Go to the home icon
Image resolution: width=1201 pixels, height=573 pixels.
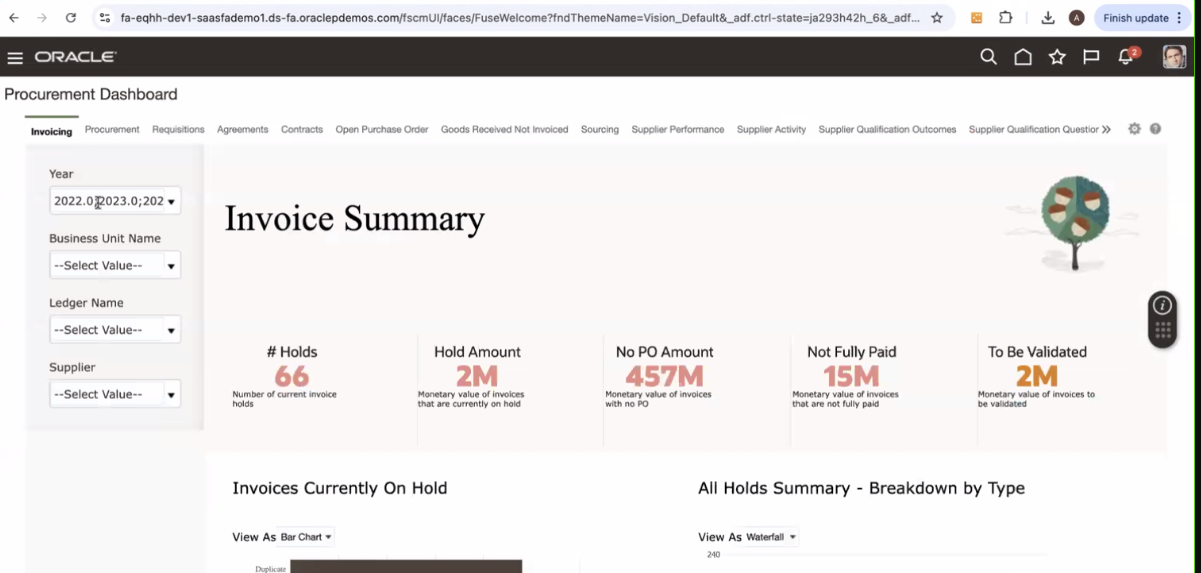(x=1023, y=57)
